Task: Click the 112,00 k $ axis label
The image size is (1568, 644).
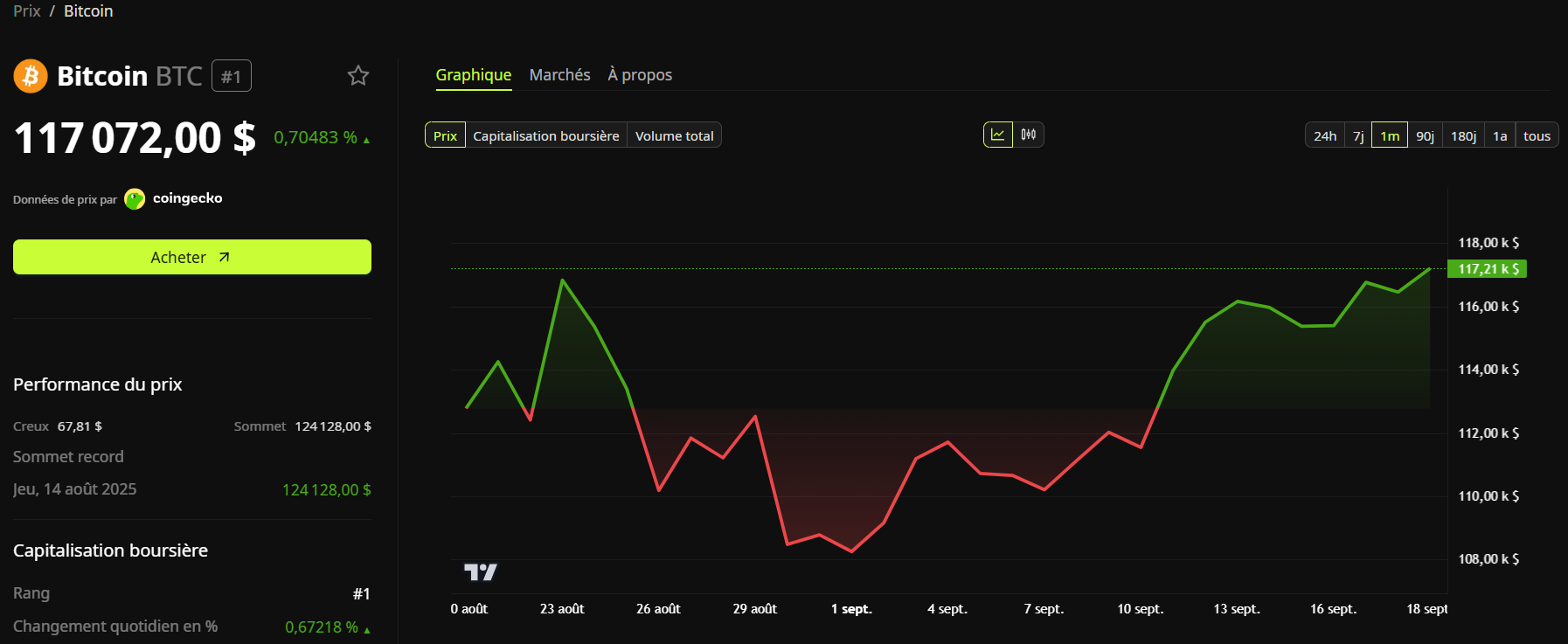Action: [1488, 433]
